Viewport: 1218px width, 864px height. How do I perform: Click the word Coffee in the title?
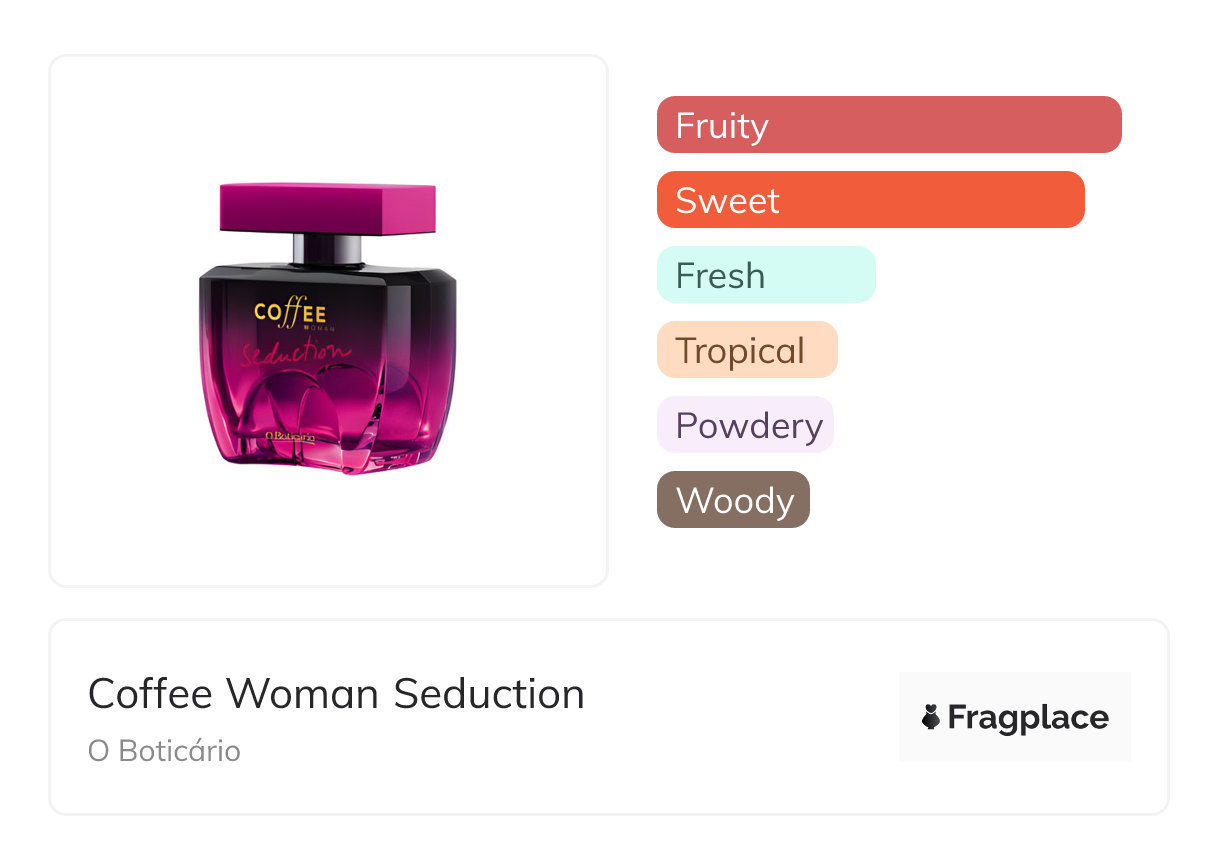pos(150,693)
